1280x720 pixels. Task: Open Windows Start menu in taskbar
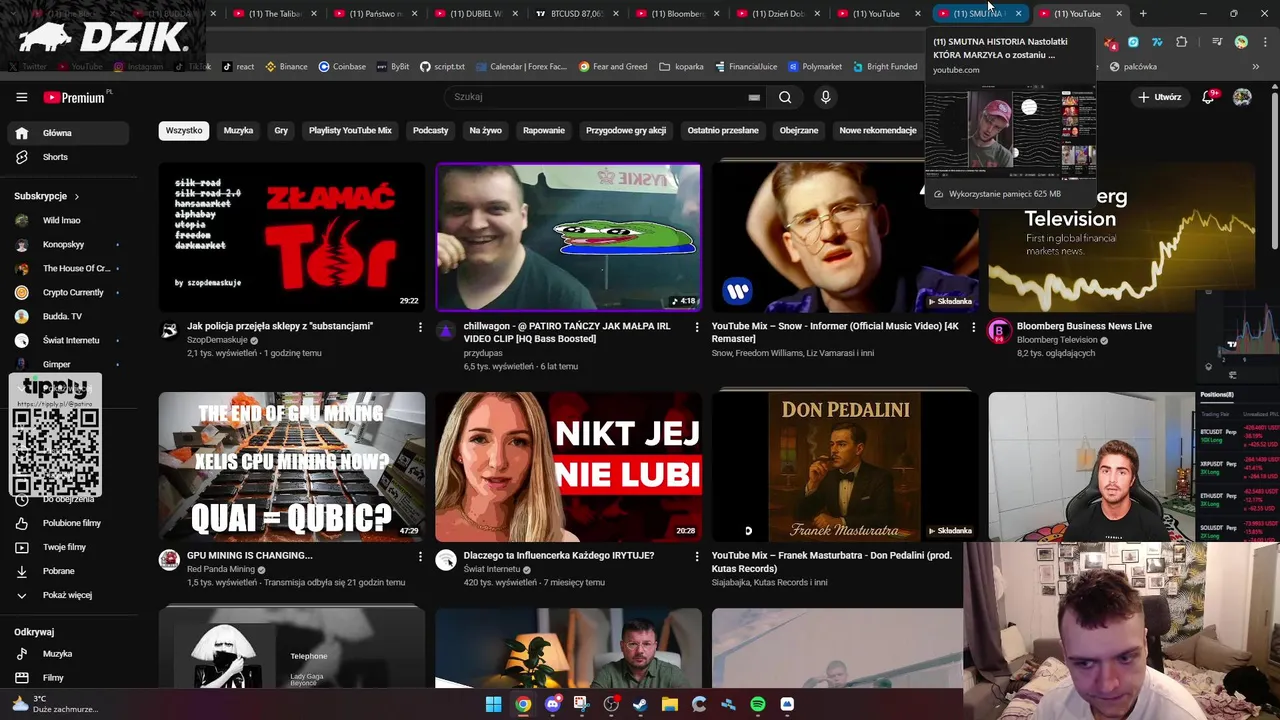pos(493,704)
